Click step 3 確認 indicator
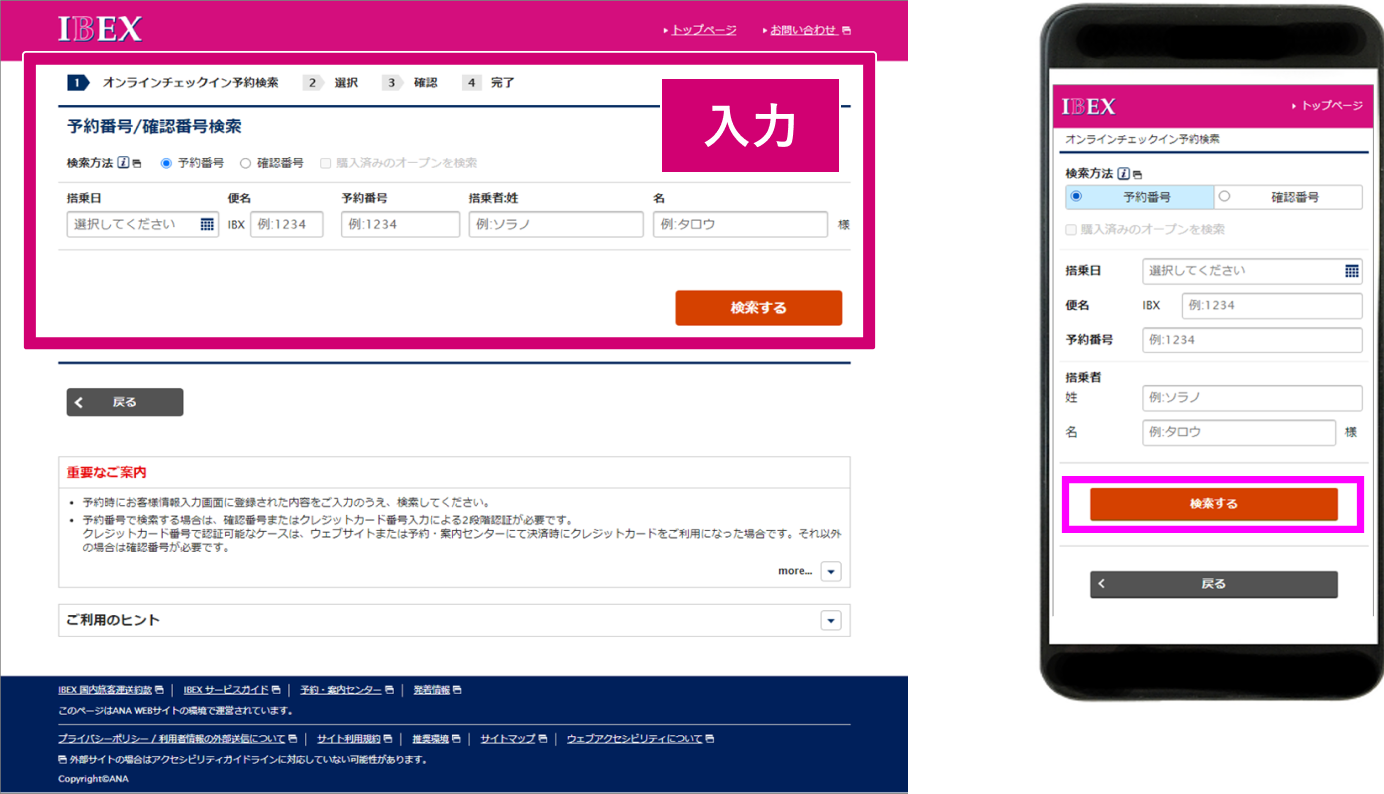Image resolution: width=1384 pixels, height=794 pixels. 410,83
